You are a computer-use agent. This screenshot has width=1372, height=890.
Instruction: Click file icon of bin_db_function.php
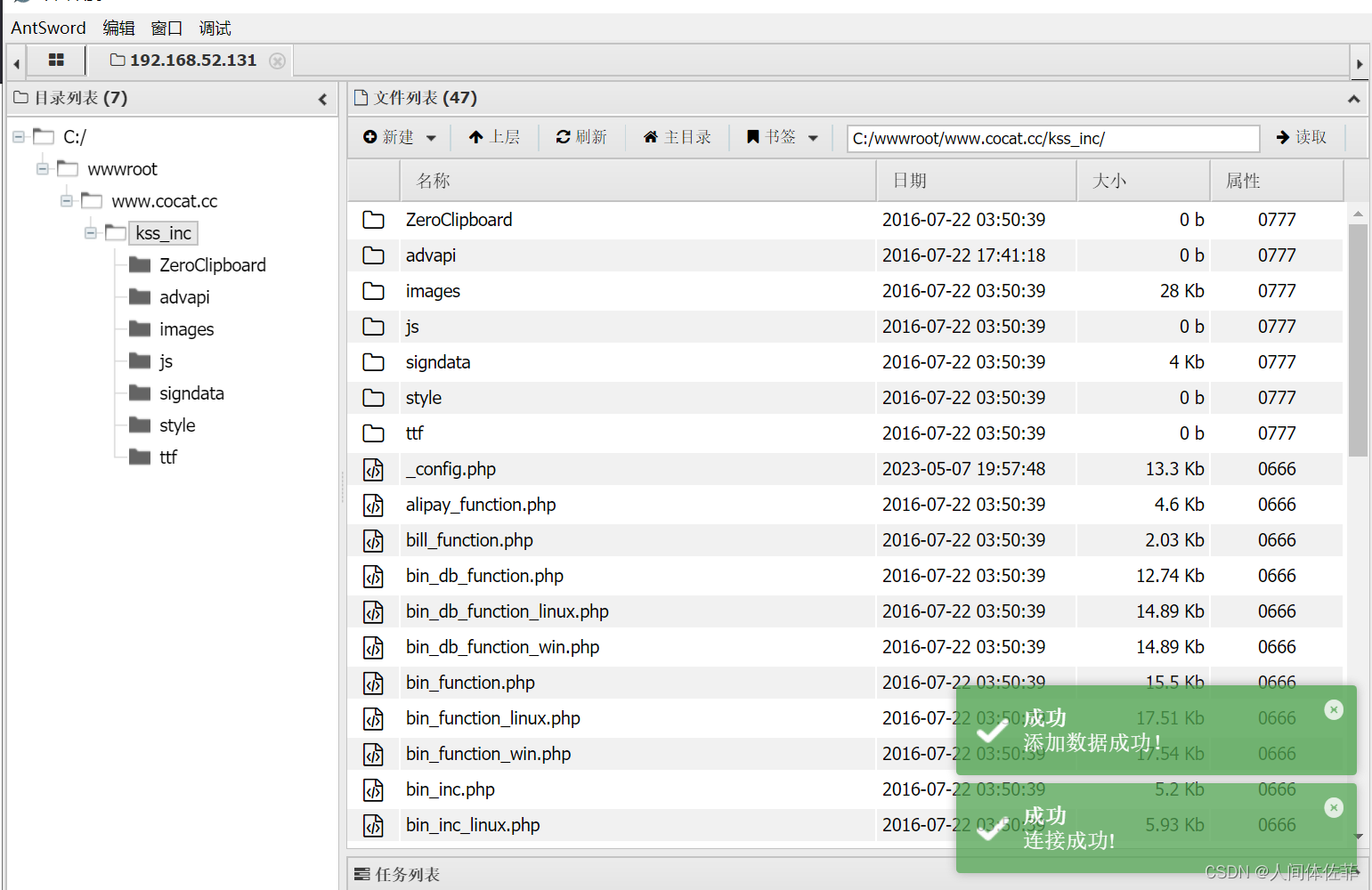click(x=373, y=576)
